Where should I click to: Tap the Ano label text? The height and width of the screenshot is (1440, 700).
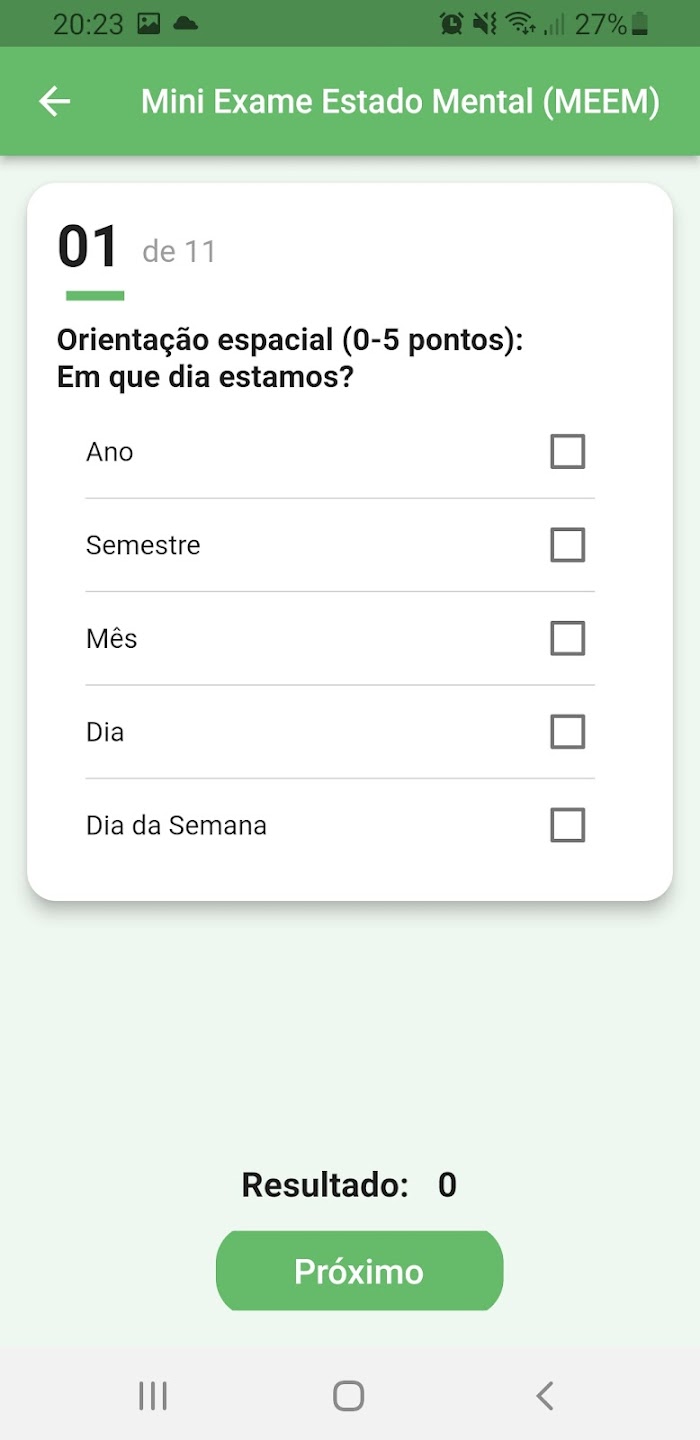click(109, 452)
